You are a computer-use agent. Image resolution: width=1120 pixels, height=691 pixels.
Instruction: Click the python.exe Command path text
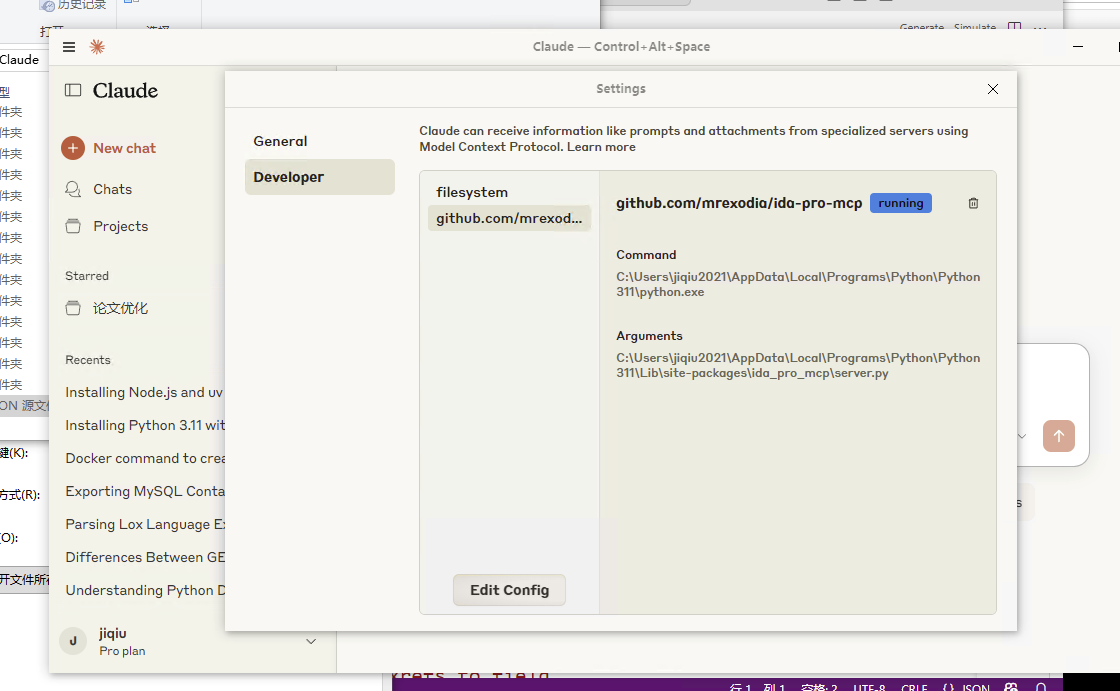click(x=798, y=284)
